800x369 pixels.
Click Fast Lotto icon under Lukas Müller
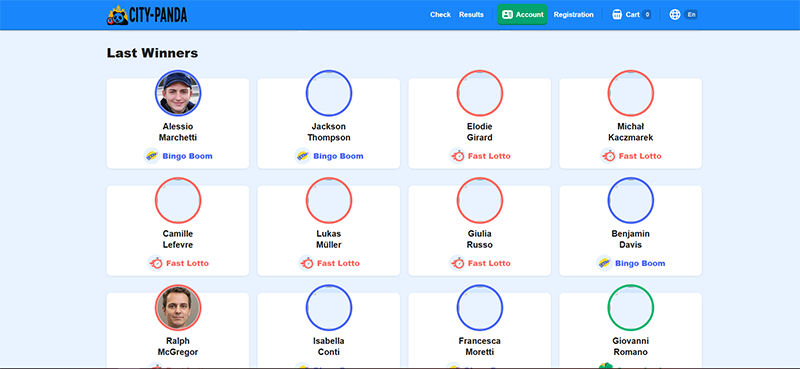(x=307, y=263)
